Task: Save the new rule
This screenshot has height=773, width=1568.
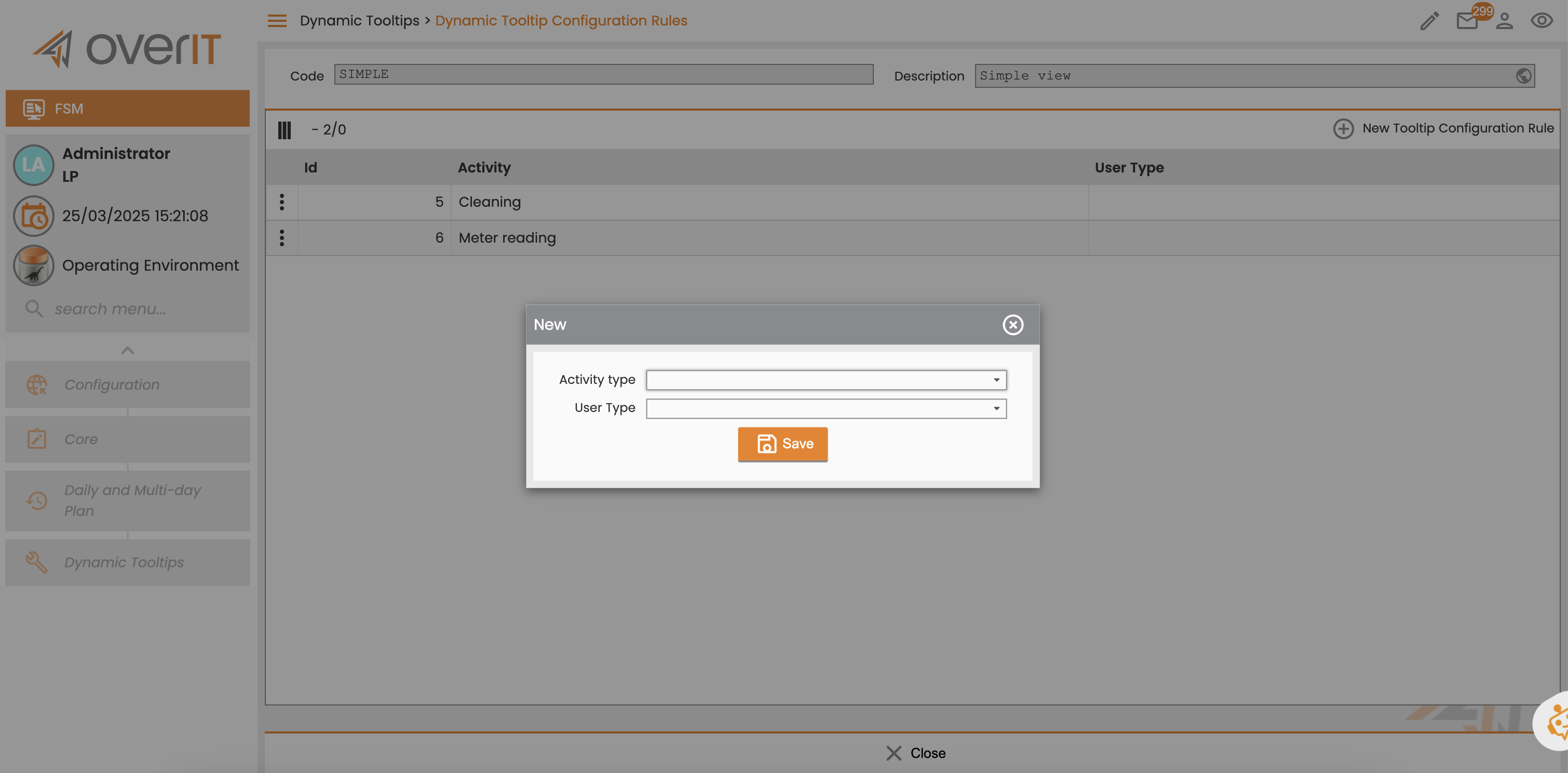Action: [782, 444]
